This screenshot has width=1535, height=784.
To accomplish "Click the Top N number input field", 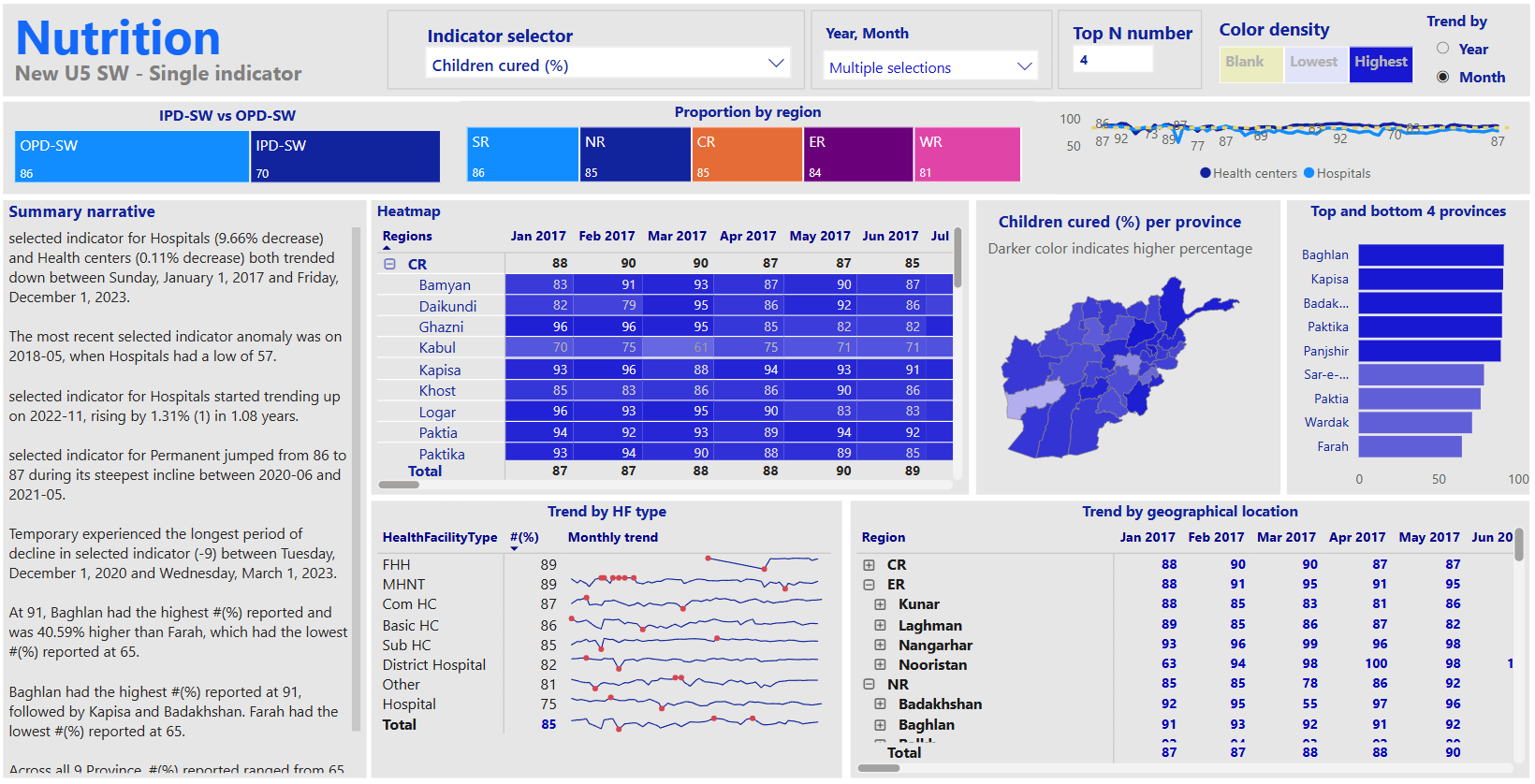I will click(x=1113, y=60).
